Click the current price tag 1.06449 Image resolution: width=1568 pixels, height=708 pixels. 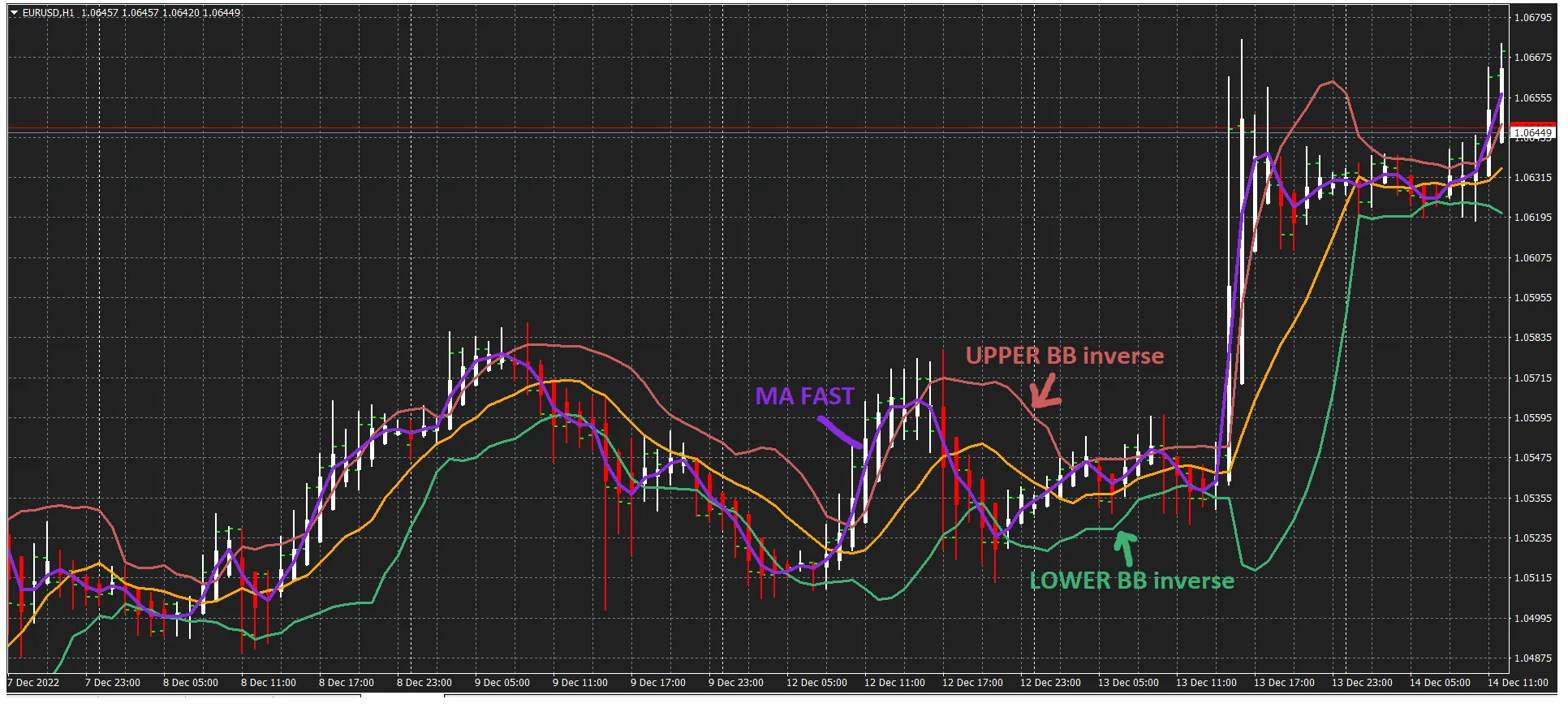(x=1532, y=132)
